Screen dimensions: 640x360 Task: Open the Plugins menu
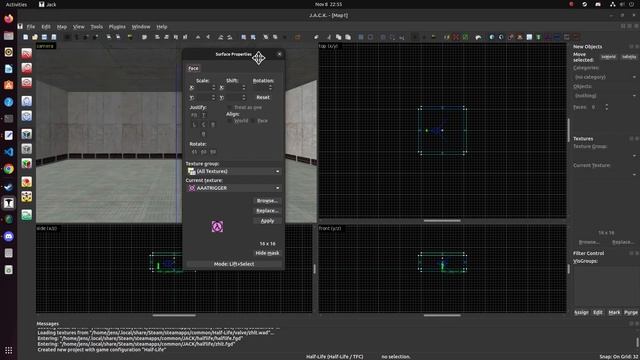(x=117, y=27)
